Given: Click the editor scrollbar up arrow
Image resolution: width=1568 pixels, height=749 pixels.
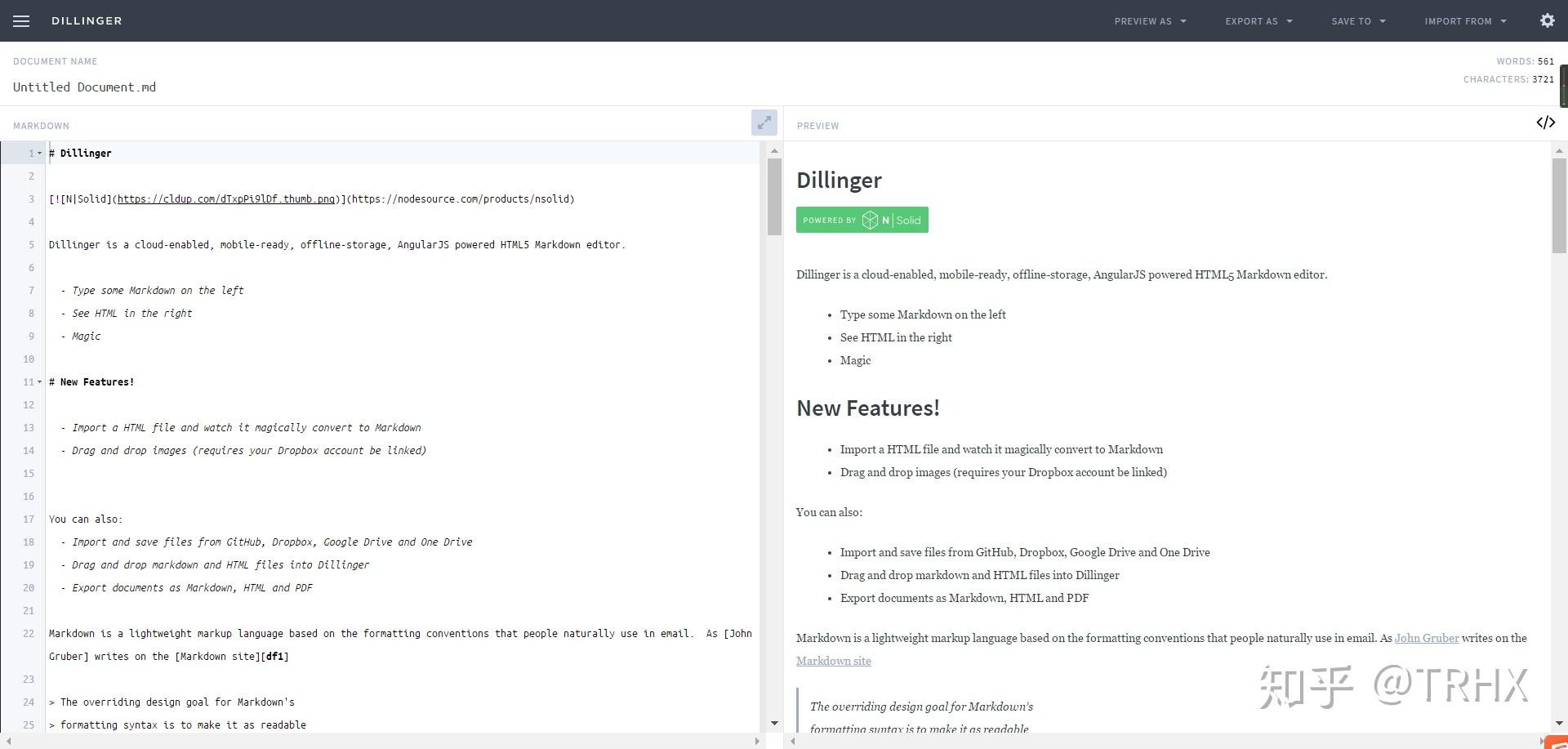Looking at the screenshot, I should (774, 150).
